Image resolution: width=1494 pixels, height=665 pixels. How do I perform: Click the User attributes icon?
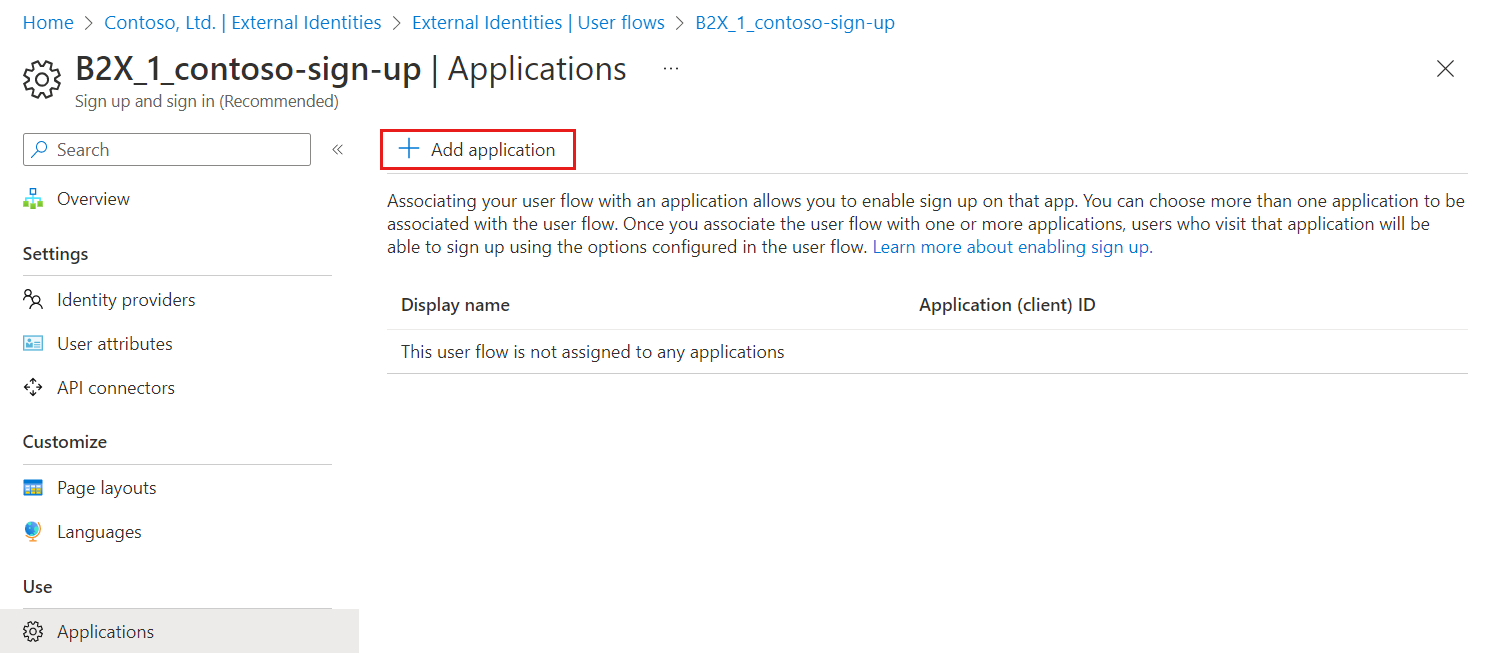coord(33,343)
